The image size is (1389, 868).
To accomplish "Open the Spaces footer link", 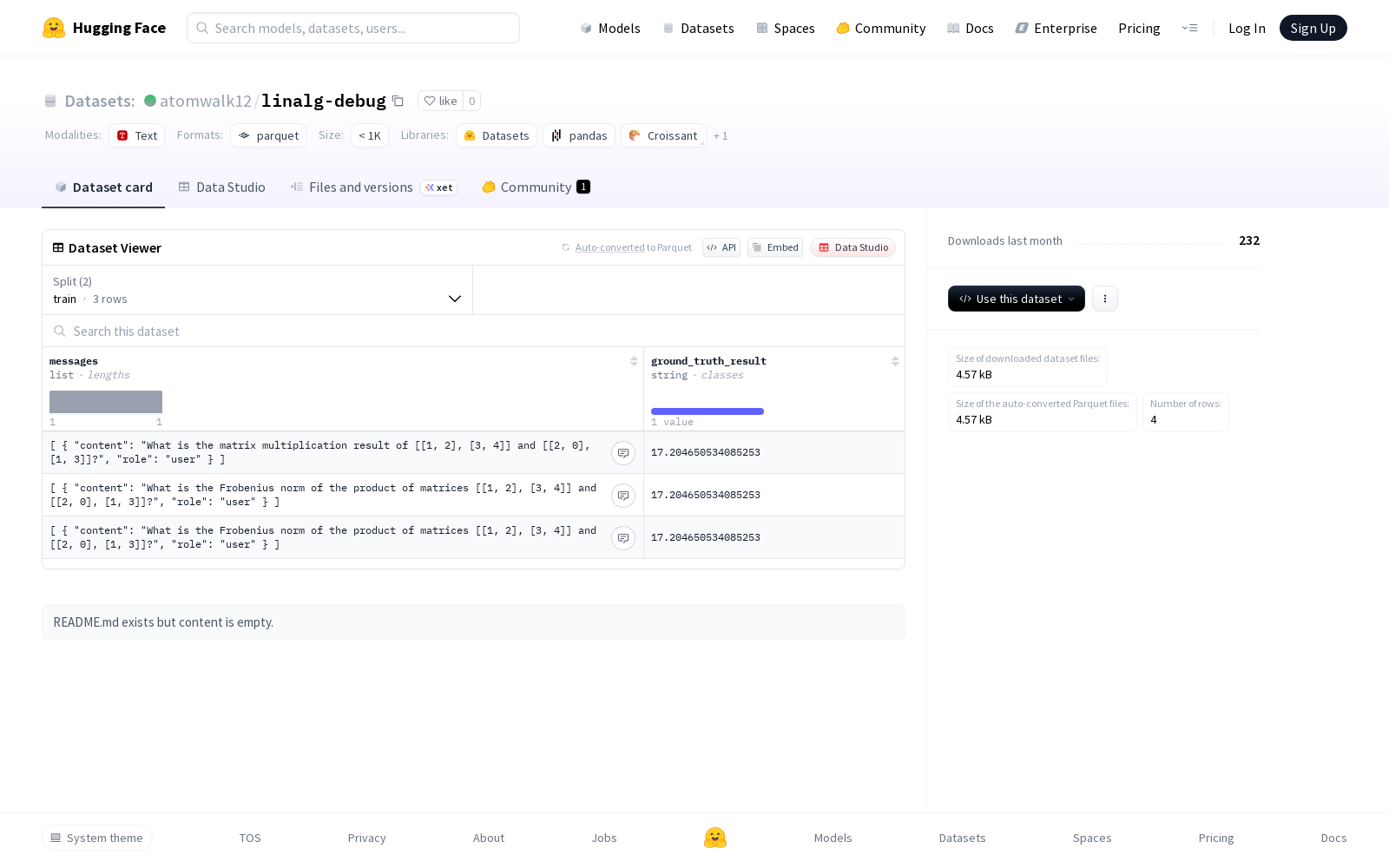I will point(1092,838).
